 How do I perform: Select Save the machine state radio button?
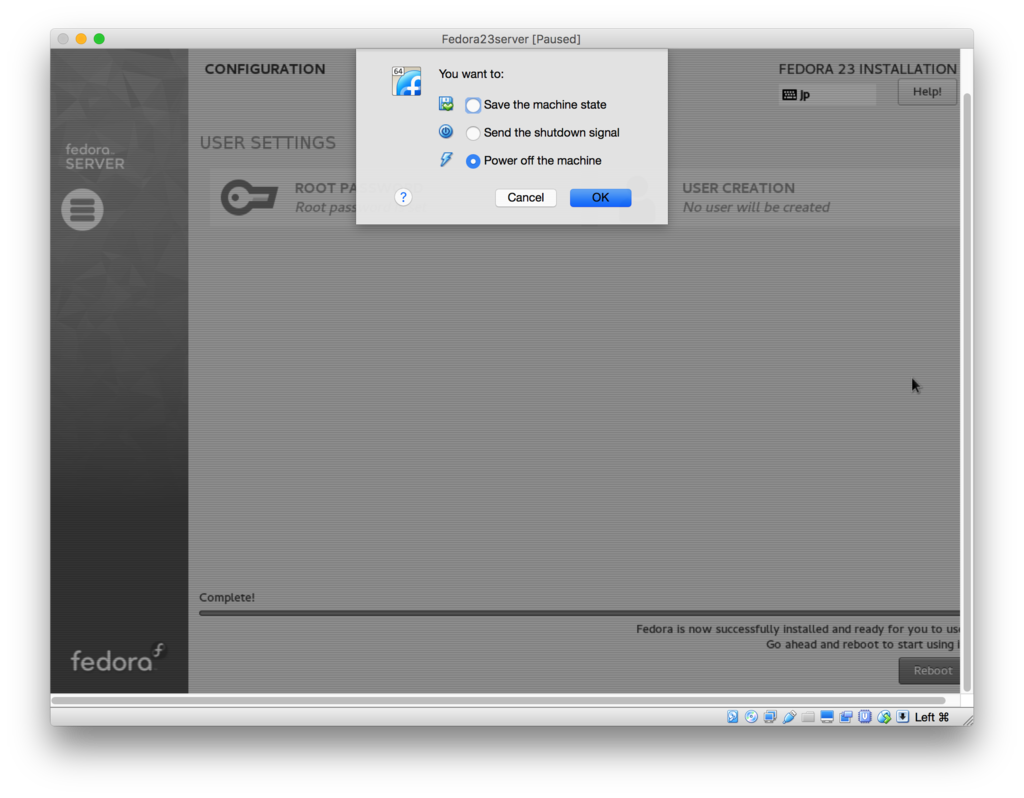coord(473,105)
